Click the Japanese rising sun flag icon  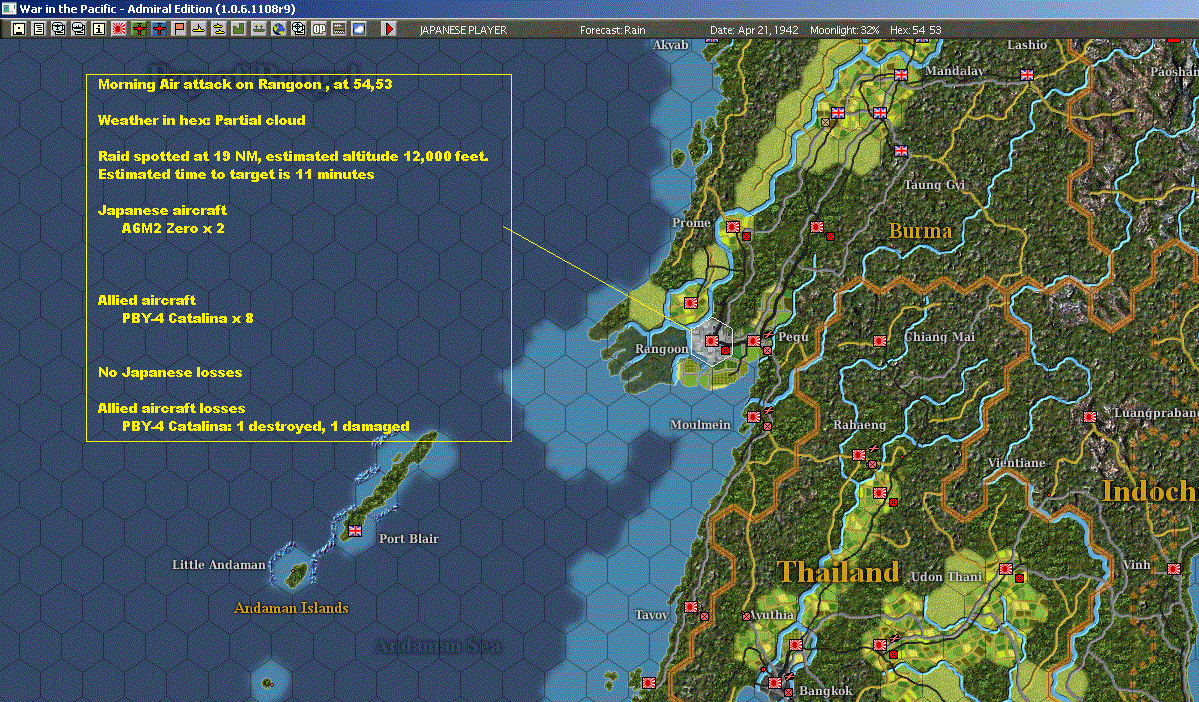click(119, 29)
